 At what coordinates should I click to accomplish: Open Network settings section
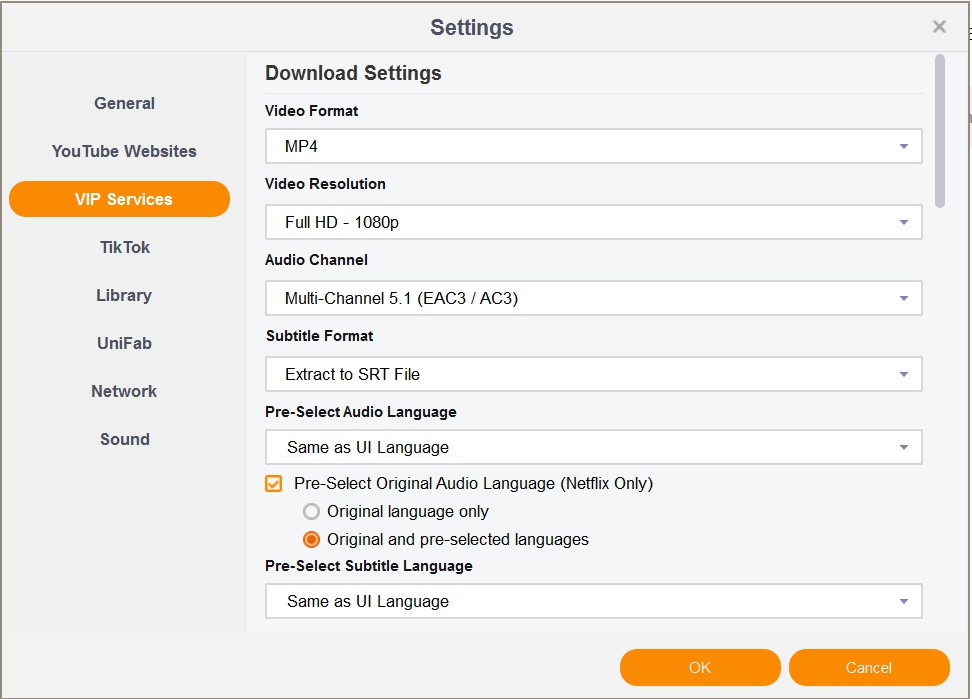pos(124,391)
